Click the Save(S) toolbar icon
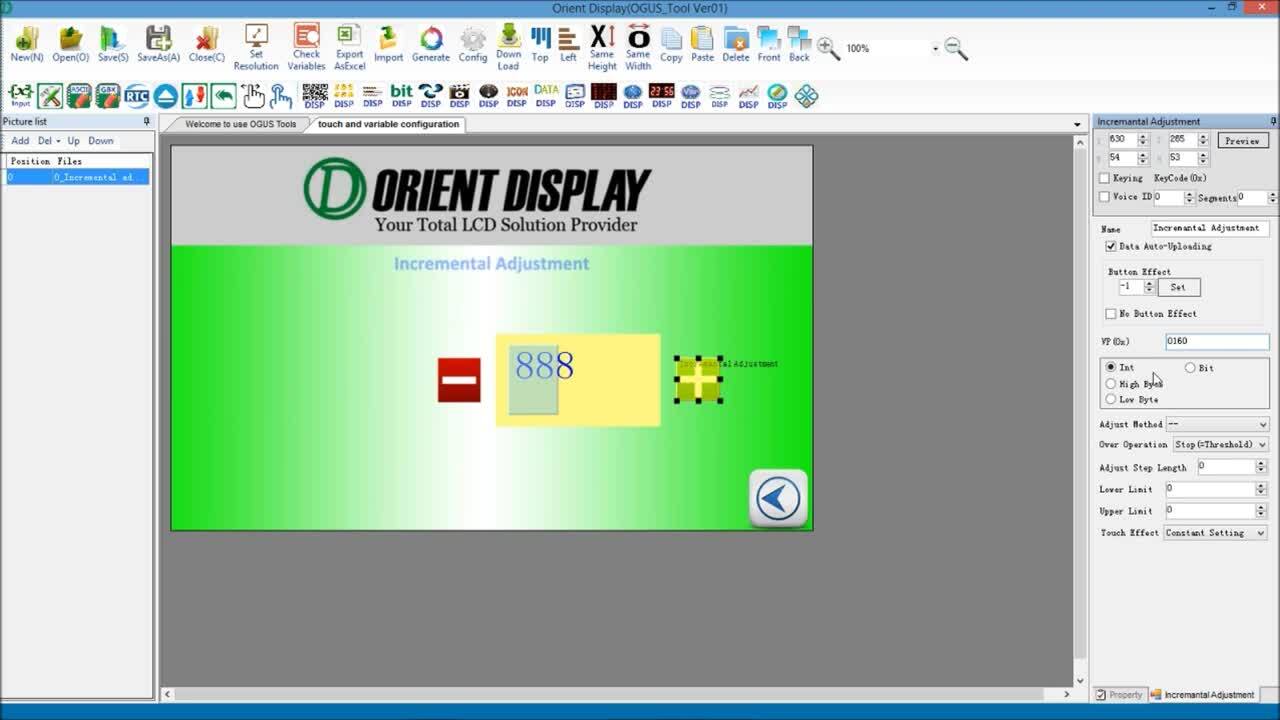Viewport: 1280px width, 720px height. click(x=112, y=45)
